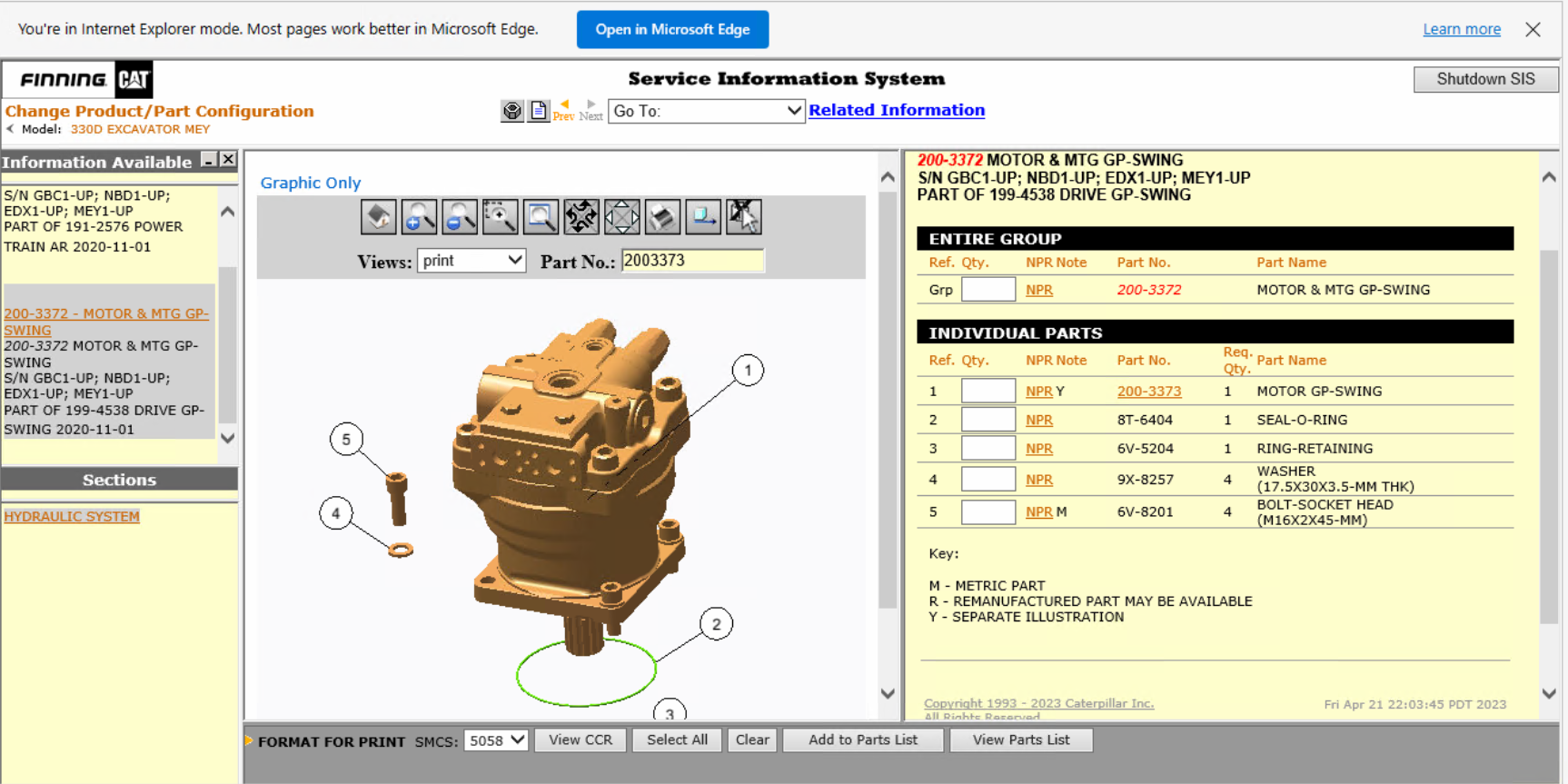Zoom in on the graphic
Image resolution: width=1568 pixels, height=784 pixels.
pyautogui.click(x=419, y=217)
